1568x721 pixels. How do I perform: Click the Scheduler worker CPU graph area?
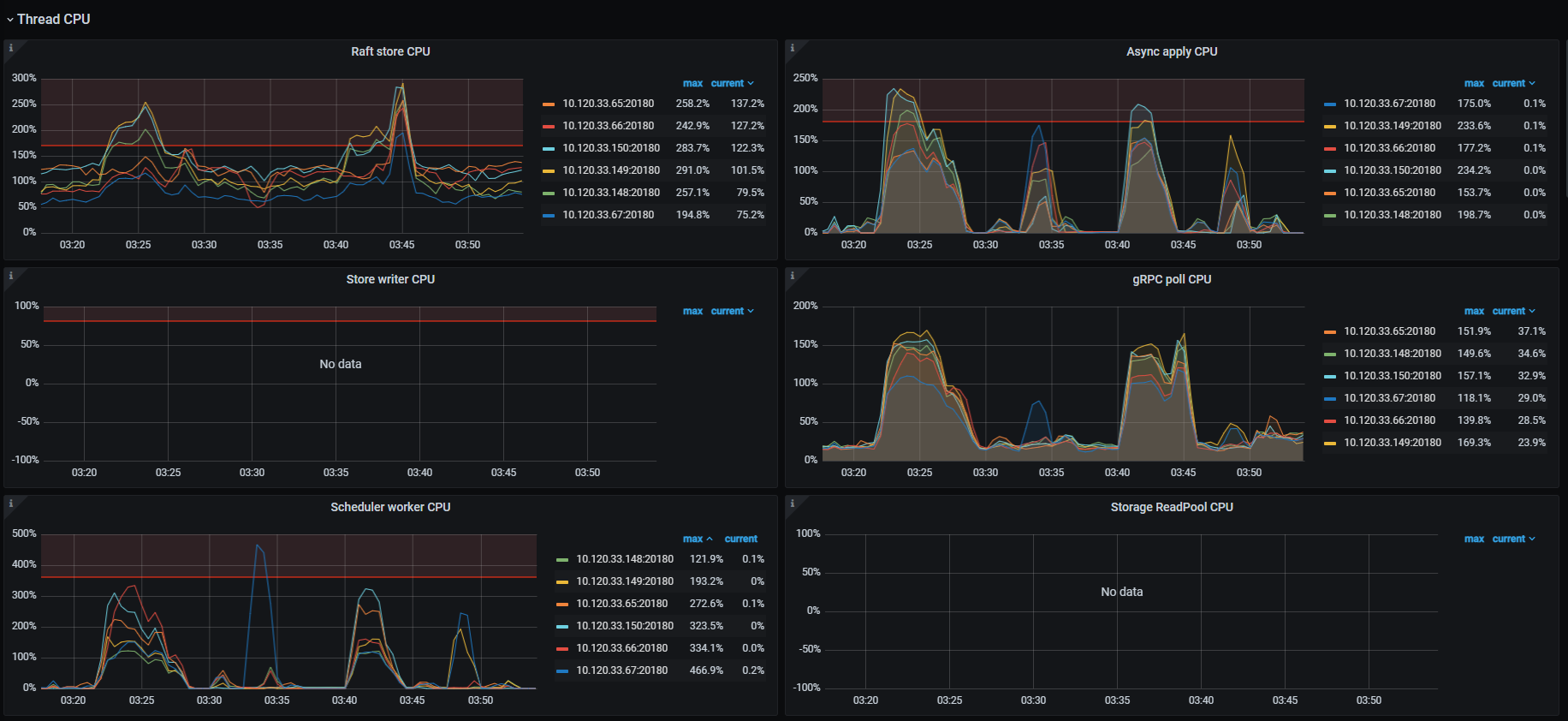(288, 611)
